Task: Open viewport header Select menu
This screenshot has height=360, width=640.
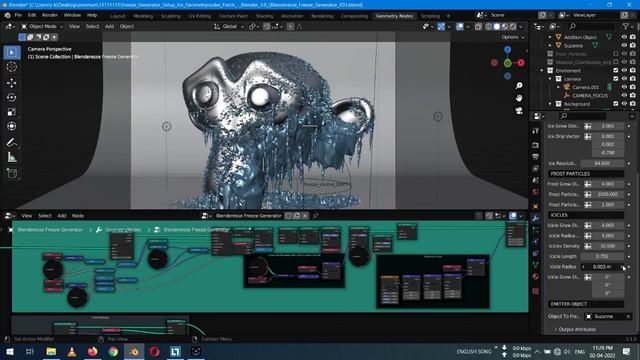Action: [x=92, y=27]
